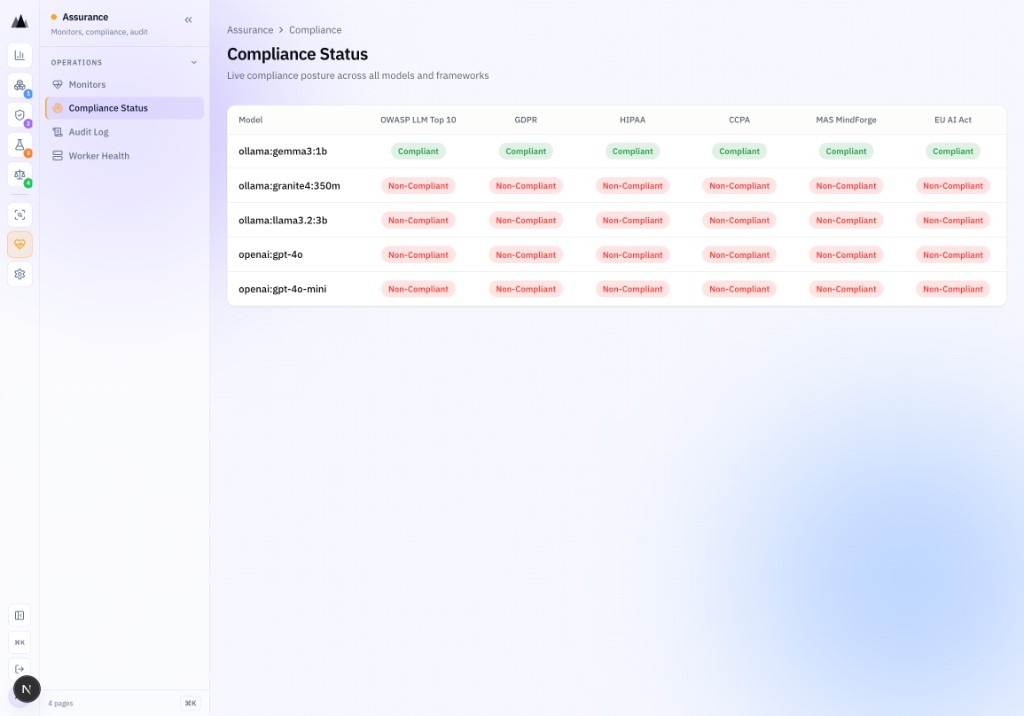Click gemma3:1b MAS MindForge Compliant badge

846,151
